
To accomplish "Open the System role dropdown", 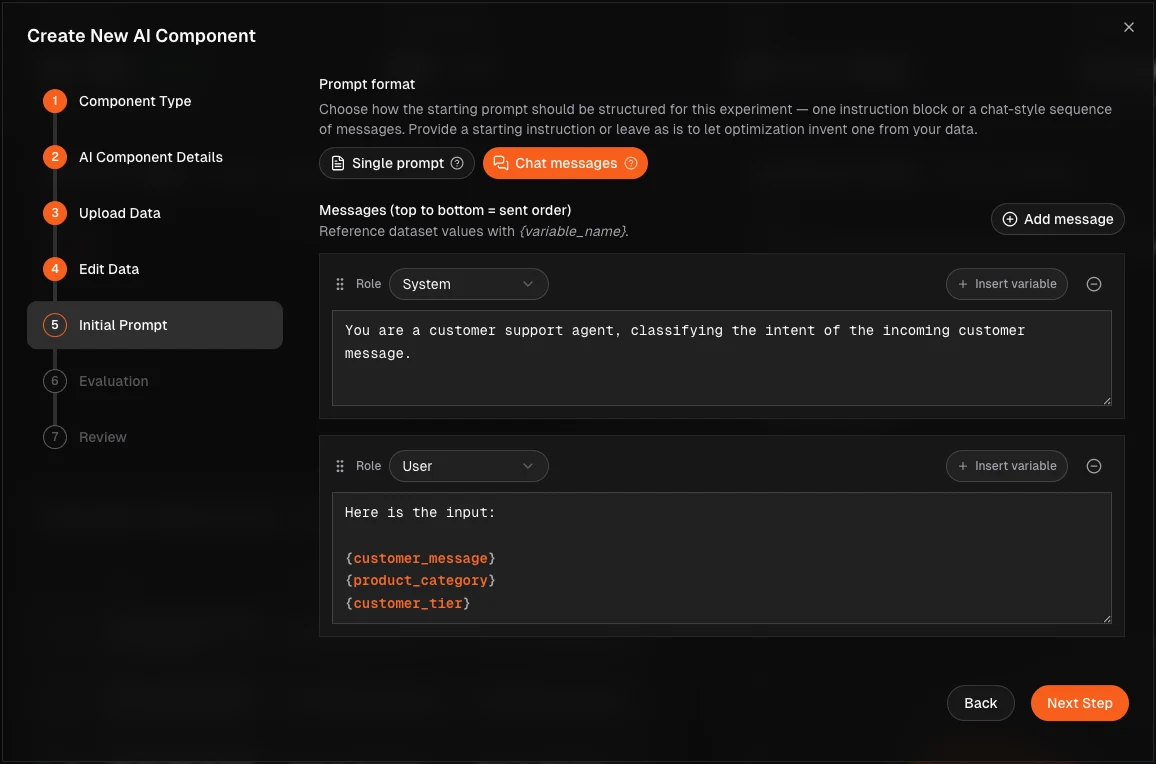I will 468,284.
